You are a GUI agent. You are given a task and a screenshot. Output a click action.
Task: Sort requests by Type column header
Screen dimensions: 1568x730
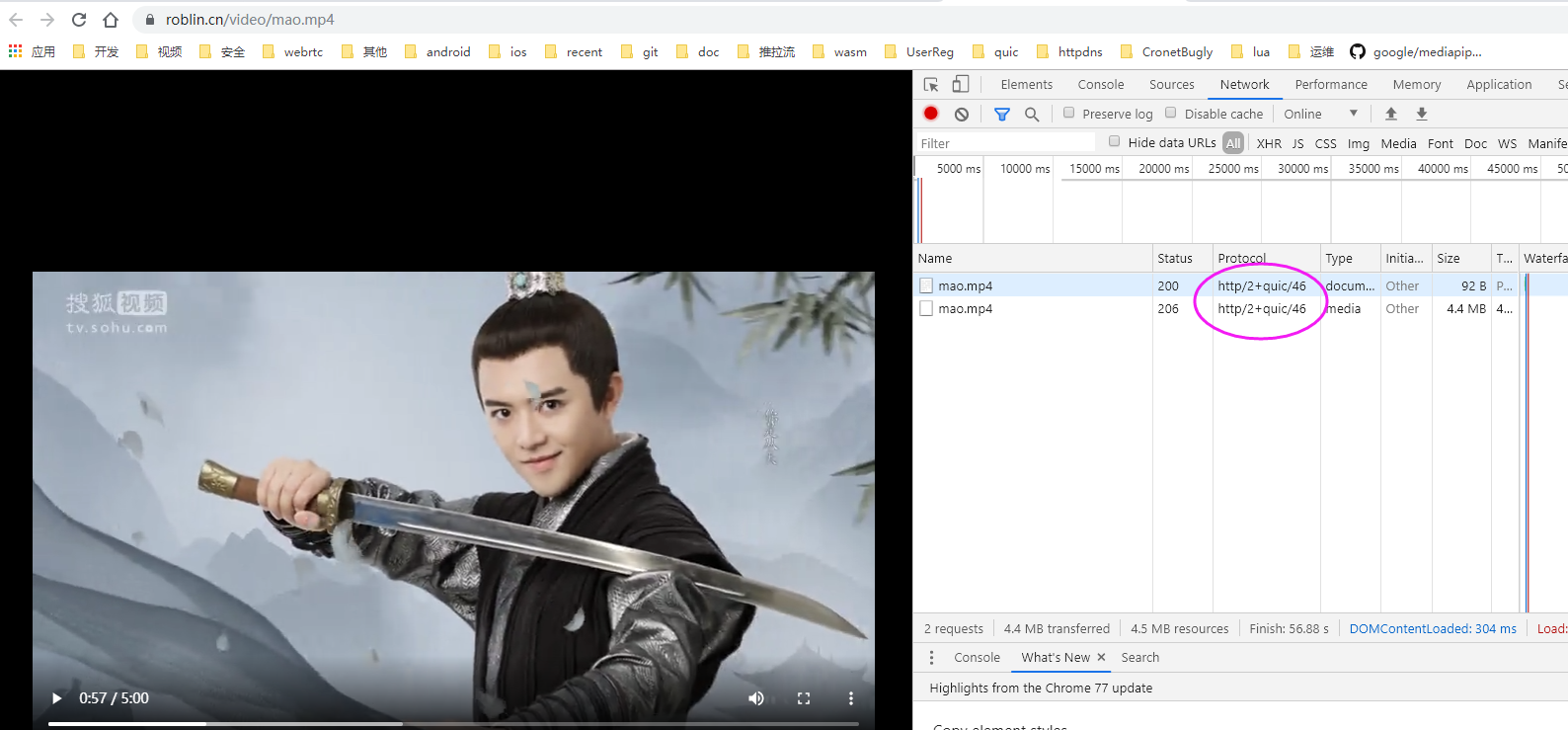click(1351, 258)
